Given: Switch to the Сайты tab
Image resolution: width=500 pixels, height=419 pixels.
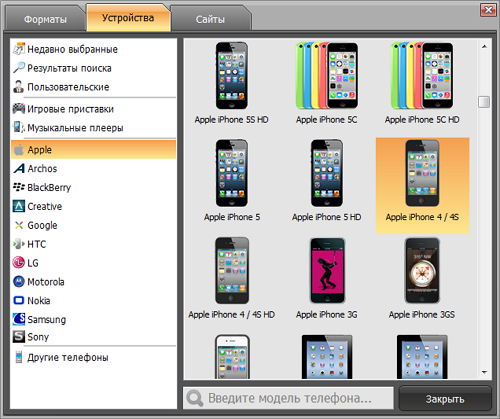Looking at the screenshot, I should pyautogui.click(x=210, y=19).
